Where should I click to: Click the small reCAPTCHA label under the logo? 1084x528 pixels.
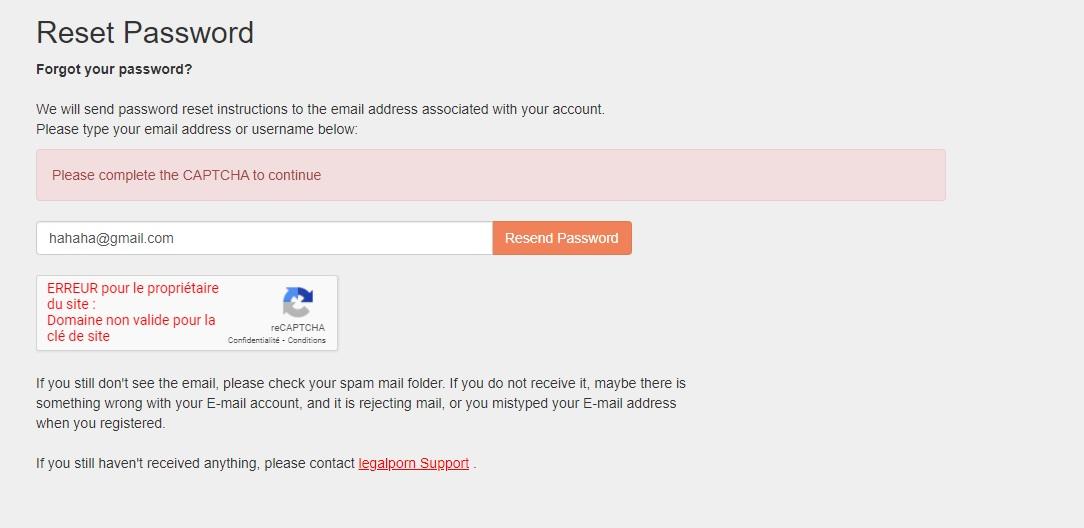tap(297, 327)
